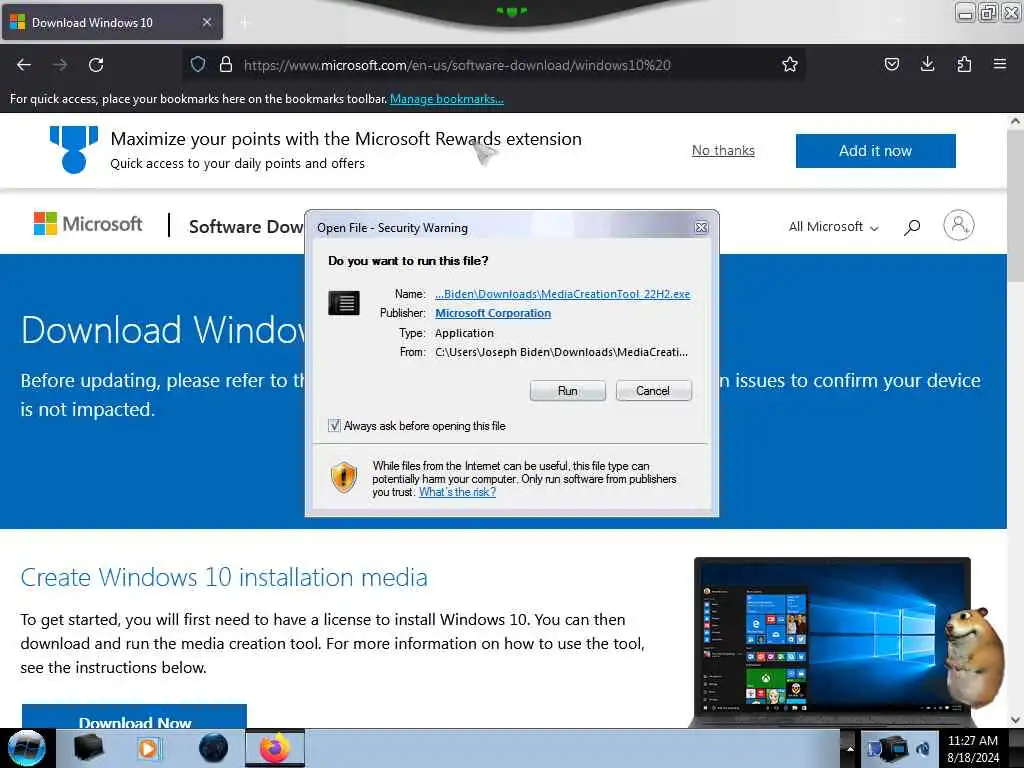Open the dark globe taskbar icon

[213, 748]
